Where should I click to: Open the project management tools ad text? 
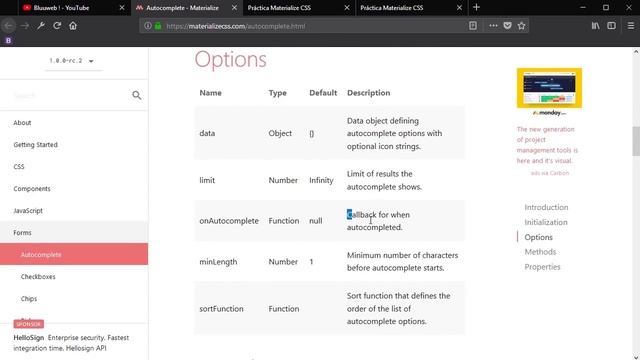(x=547, y=145)
